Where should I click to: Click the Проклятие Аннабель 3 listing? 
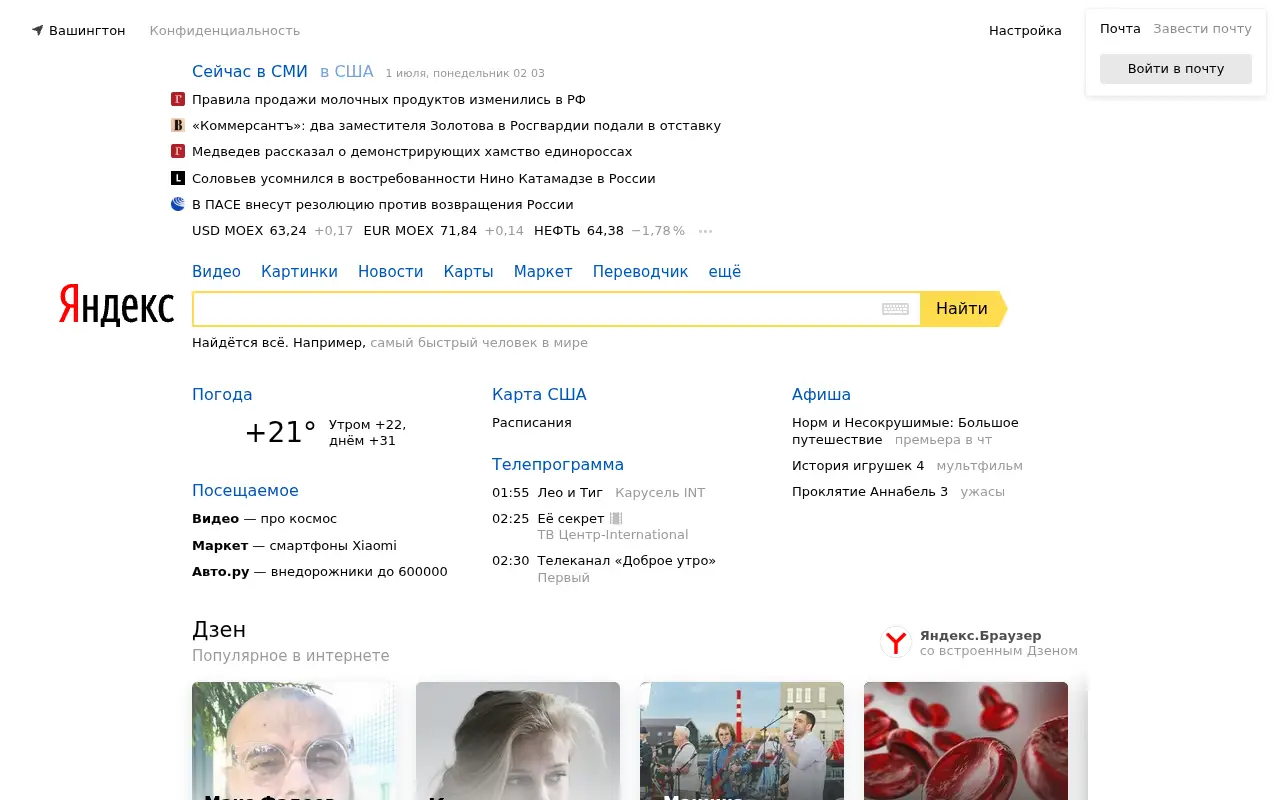click(x=870, y=491)
